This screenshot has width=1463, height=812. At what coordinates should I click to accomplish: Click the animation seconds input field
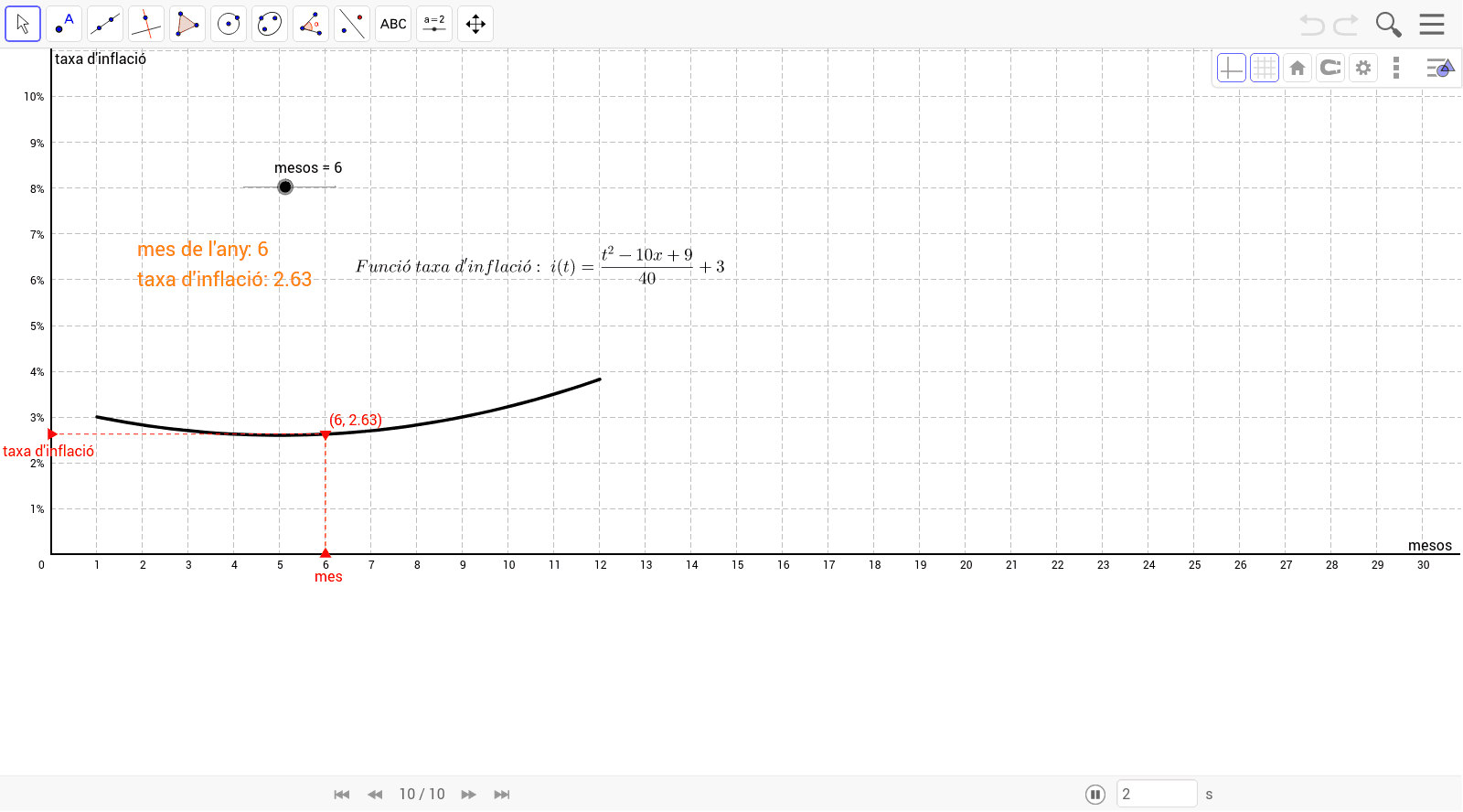click(x=1157, y=794)
